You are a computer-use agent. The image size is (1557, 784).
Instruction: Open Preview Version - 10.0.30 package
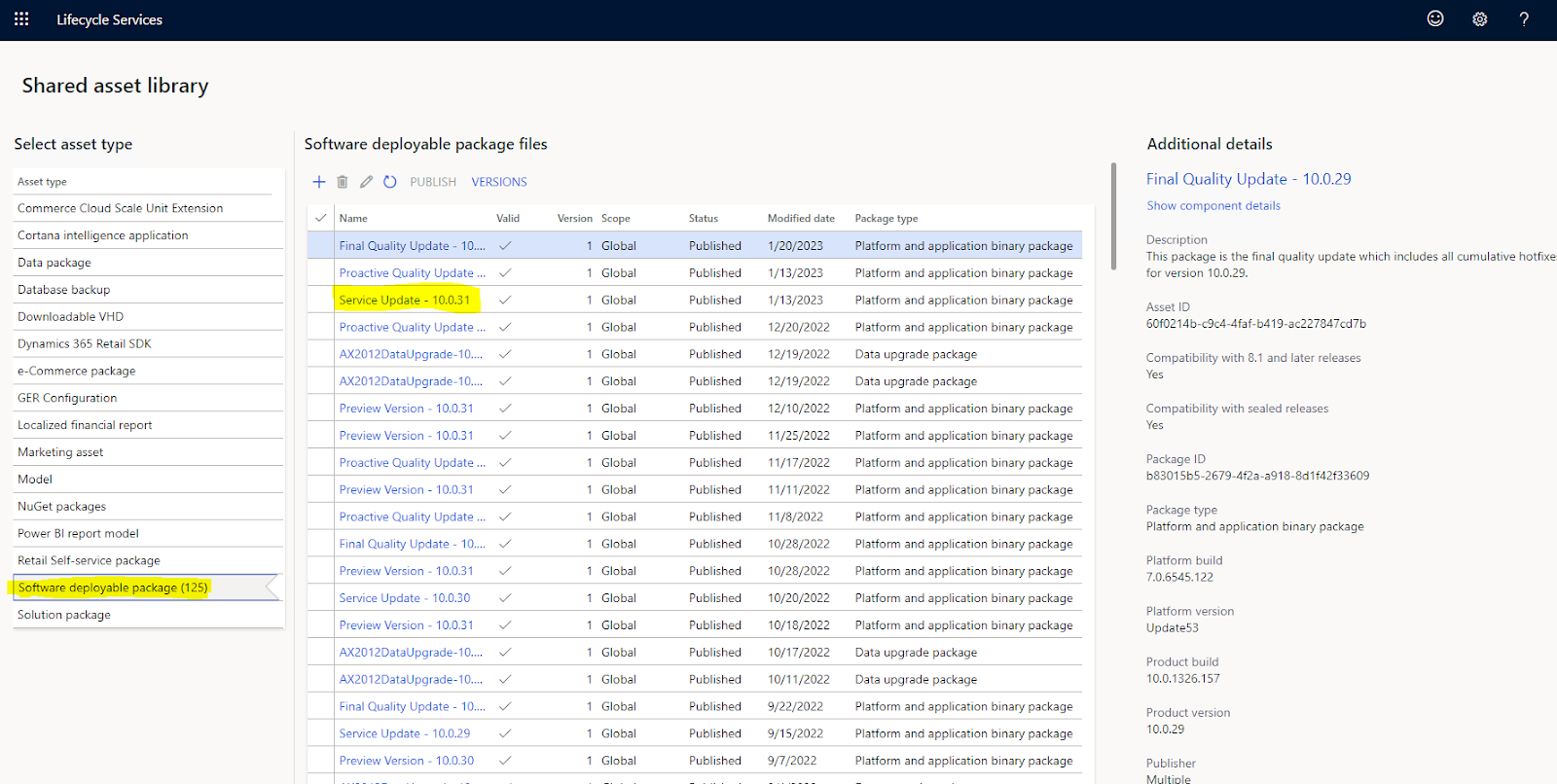point(407,761)
